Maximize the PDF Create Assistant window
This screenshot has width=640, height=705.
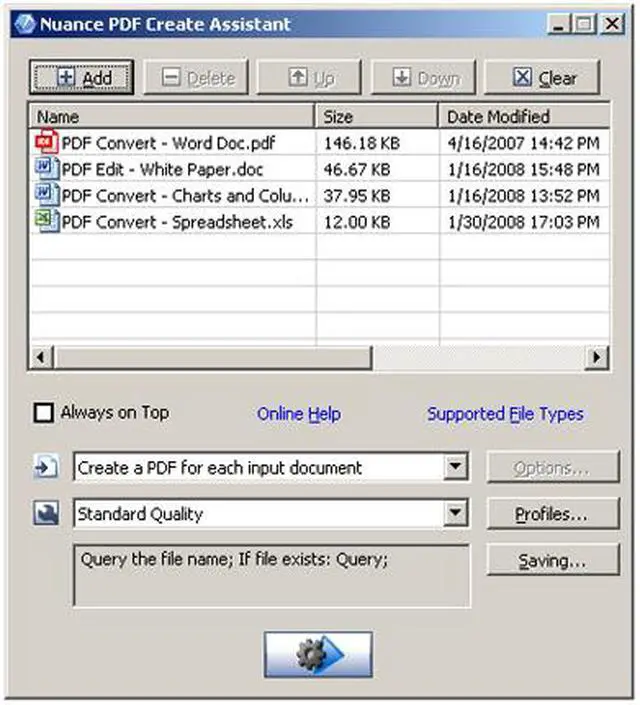coord(584,23)
